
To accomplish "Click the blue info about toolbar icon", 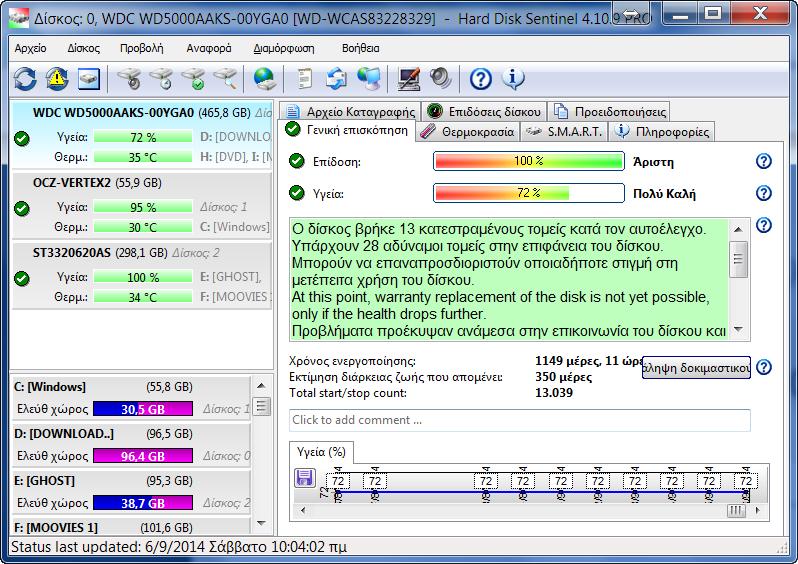I will pos(512,79).
